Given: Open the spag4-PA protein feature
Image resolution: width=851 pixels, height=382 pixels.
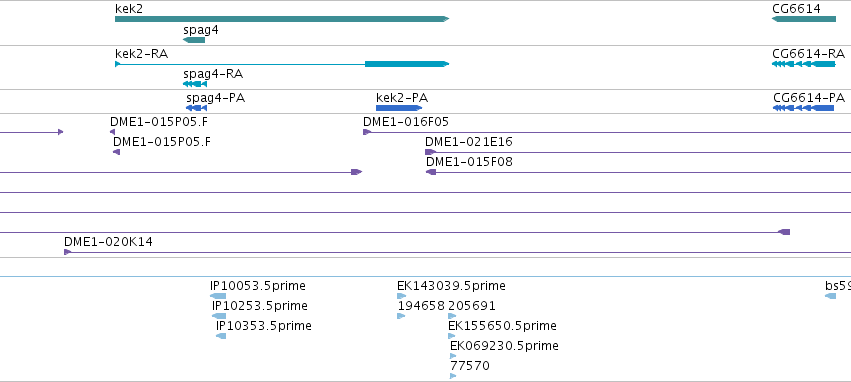Looking at the screenshot, I should click(196, 108).
